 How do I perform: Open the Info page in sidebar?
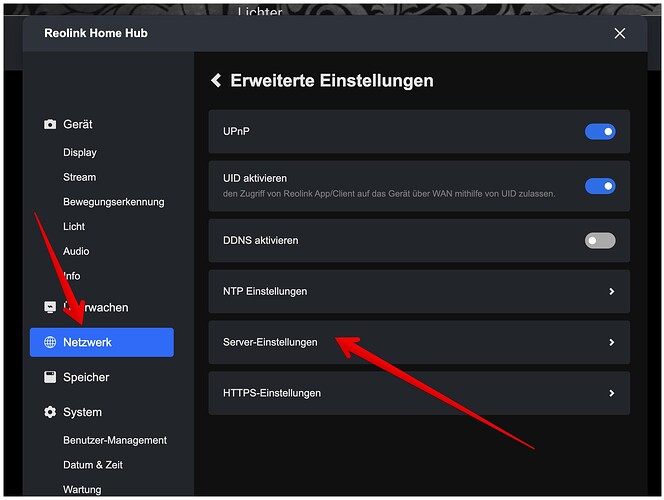(72, 276)
